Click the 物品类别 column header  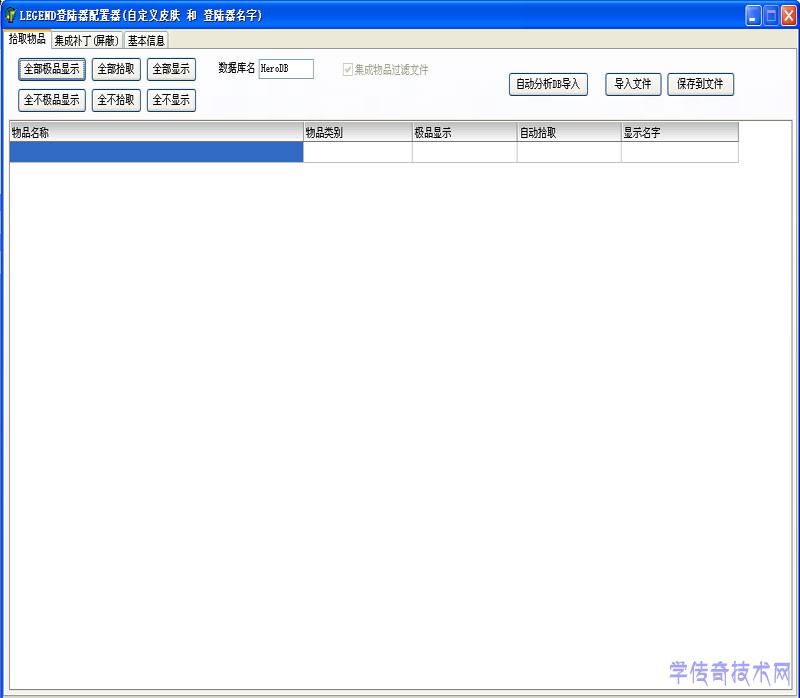coord(357,132)
